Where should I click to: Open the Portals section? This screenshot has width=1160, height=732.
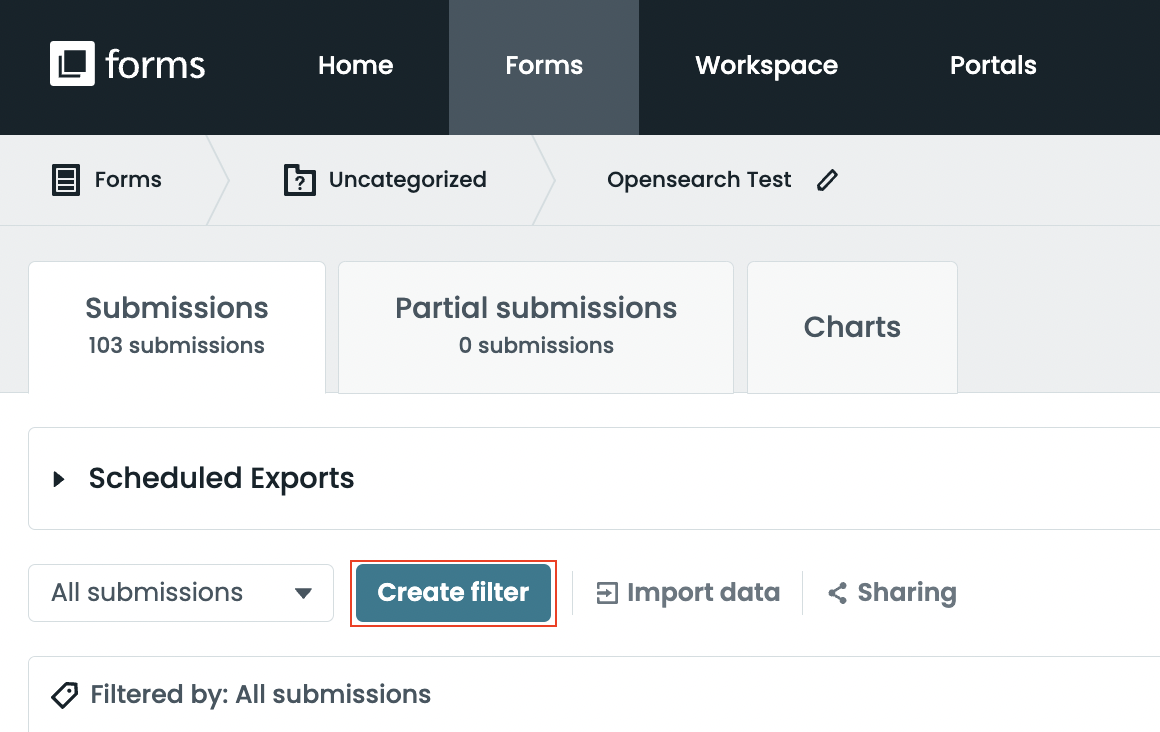993,65
